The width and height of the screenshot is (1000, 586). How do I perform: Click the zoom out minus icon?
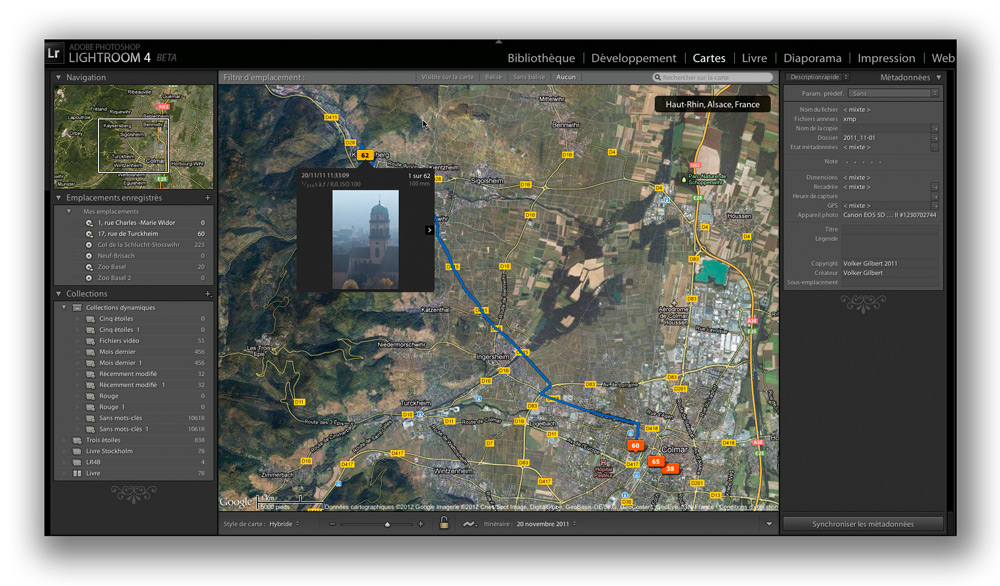(x=332, y=524)
